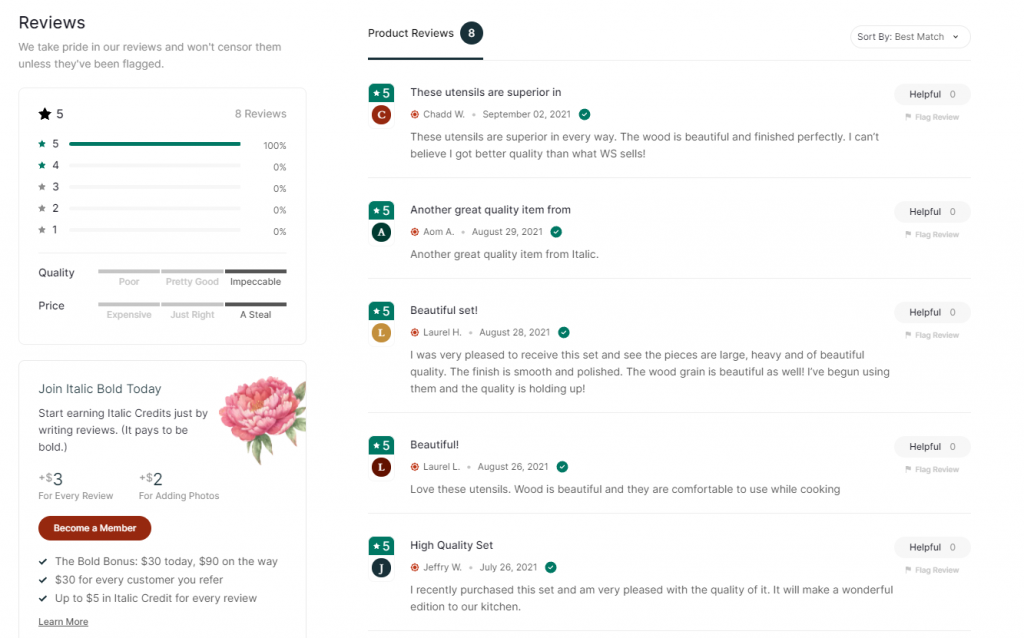The width and height of the screenshot is (1024, 638).
Task: Click the 5-star badge on Beautiful set! review
Action: click(x=380, y=311)
